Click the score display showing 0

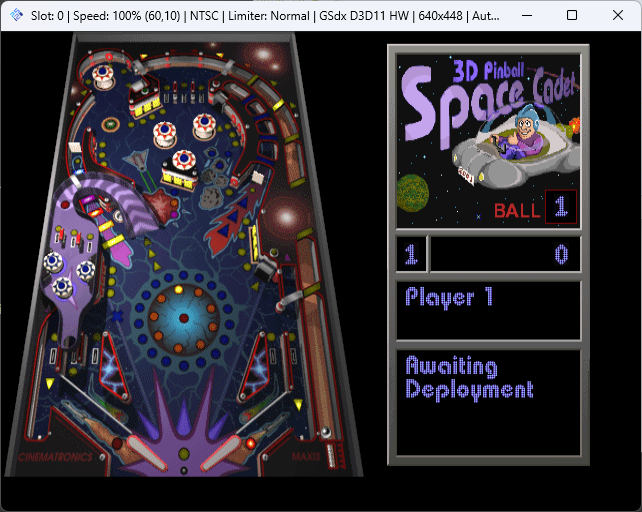pos(504,255)
